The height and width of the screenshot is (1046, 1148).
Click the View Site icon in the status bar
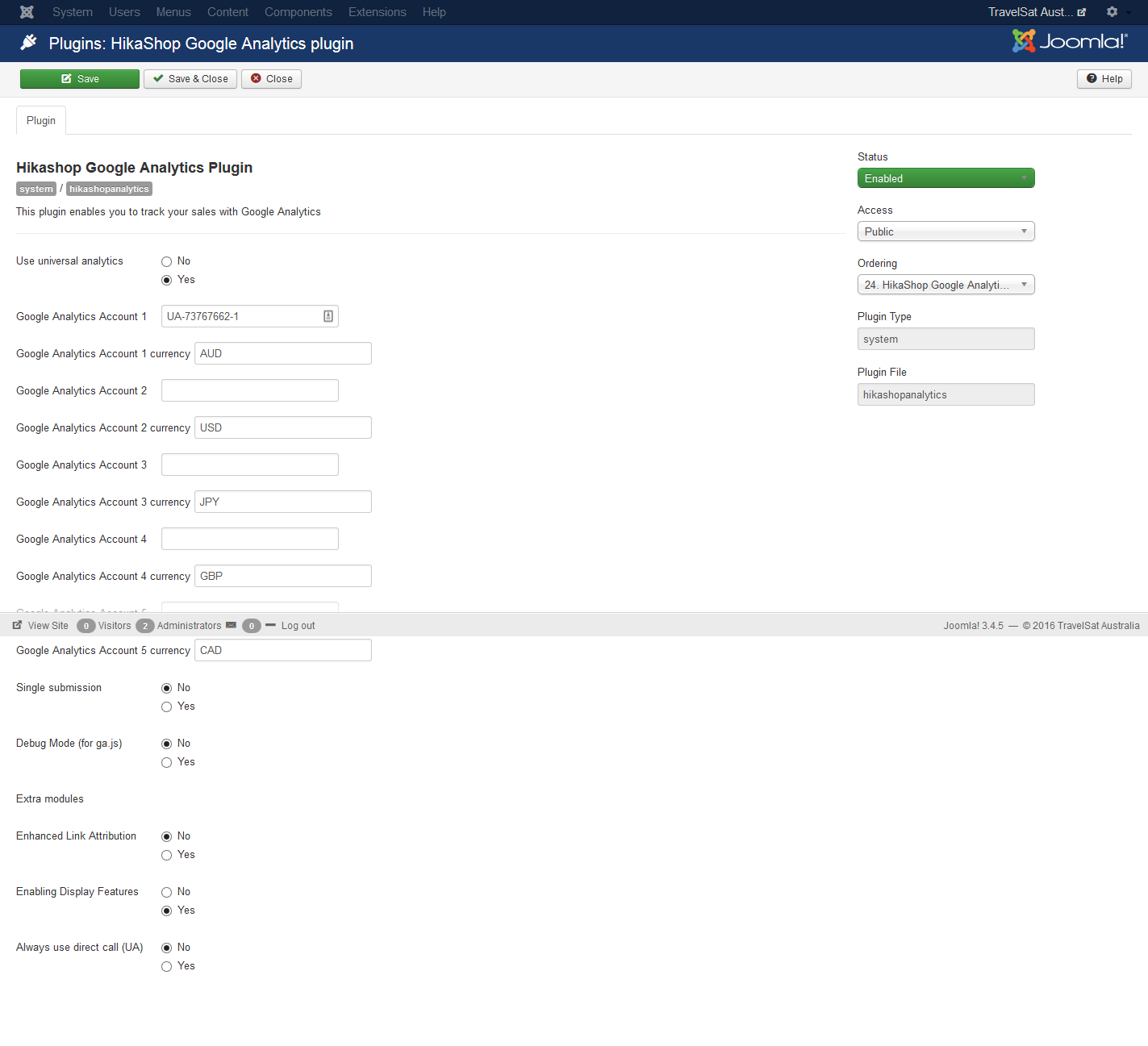[x=17, y=625]
